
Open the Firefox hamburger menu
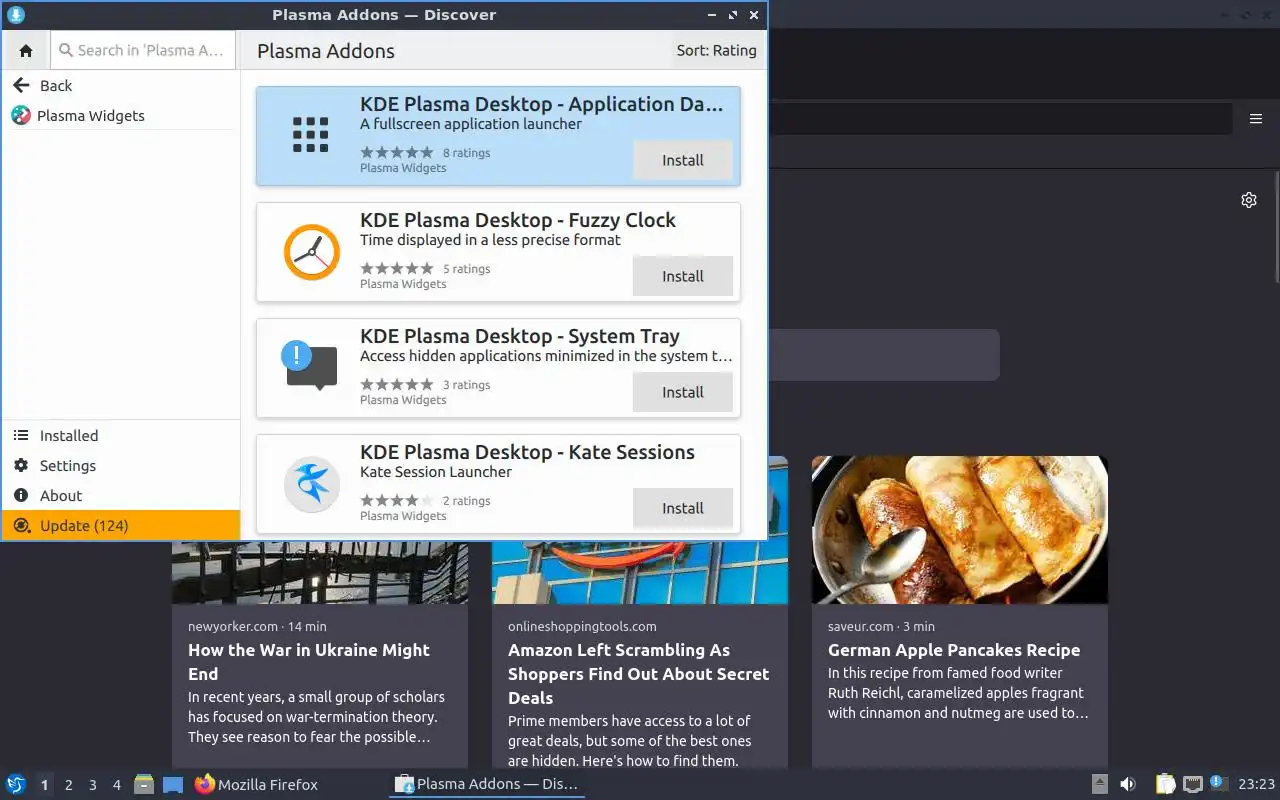(1256, 119)
